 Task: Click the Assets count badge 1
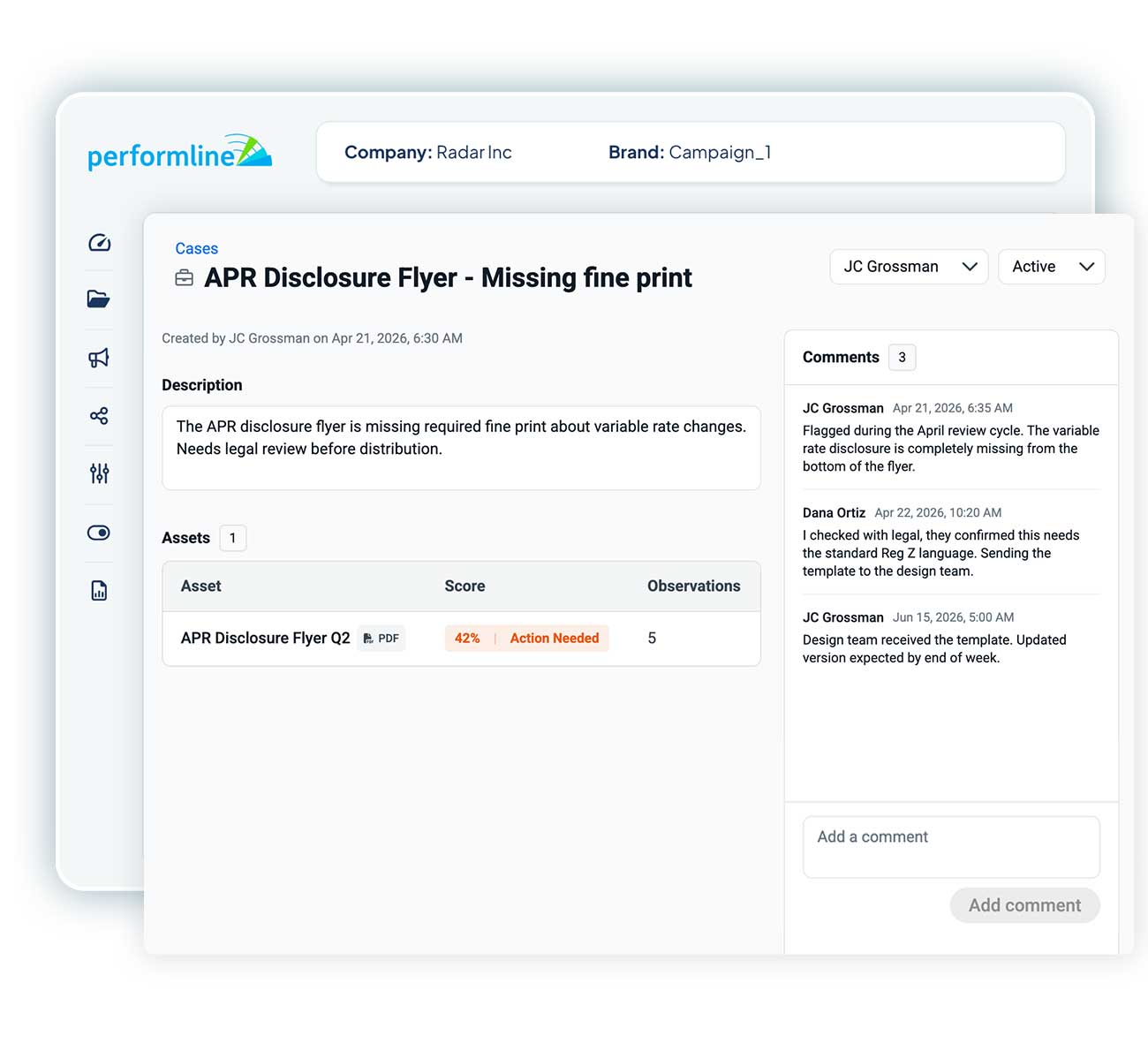232,538
